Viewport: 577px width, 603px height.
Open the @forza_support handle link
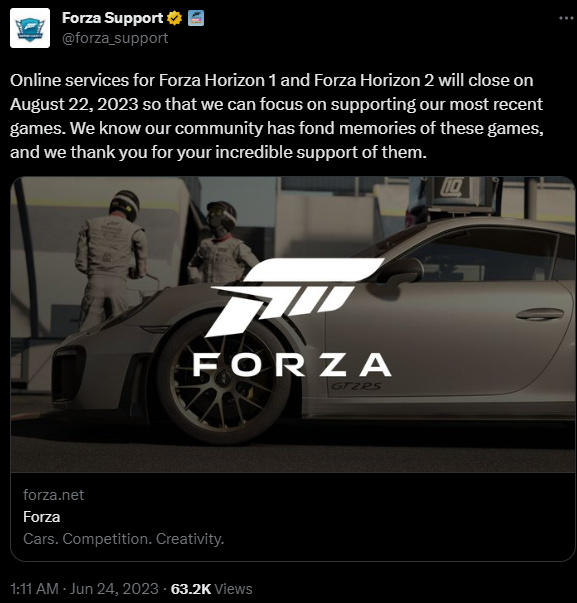115,38
